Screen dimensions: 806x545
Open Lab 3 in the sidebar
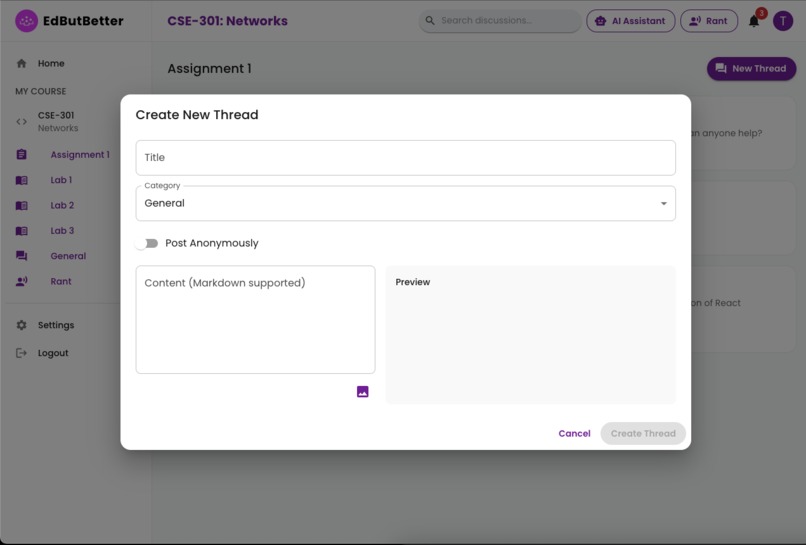point(62,231)
